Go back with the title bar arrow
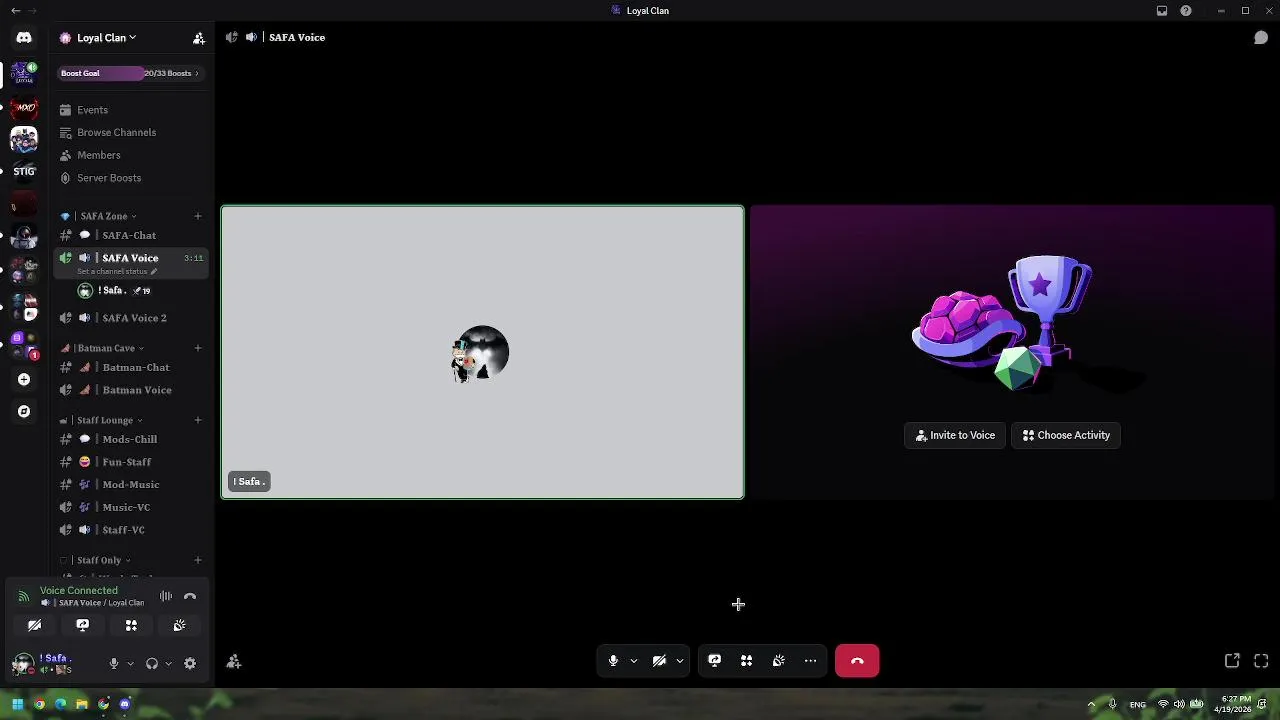Screen dimensions: 1280x720 [x=15, y=11]
